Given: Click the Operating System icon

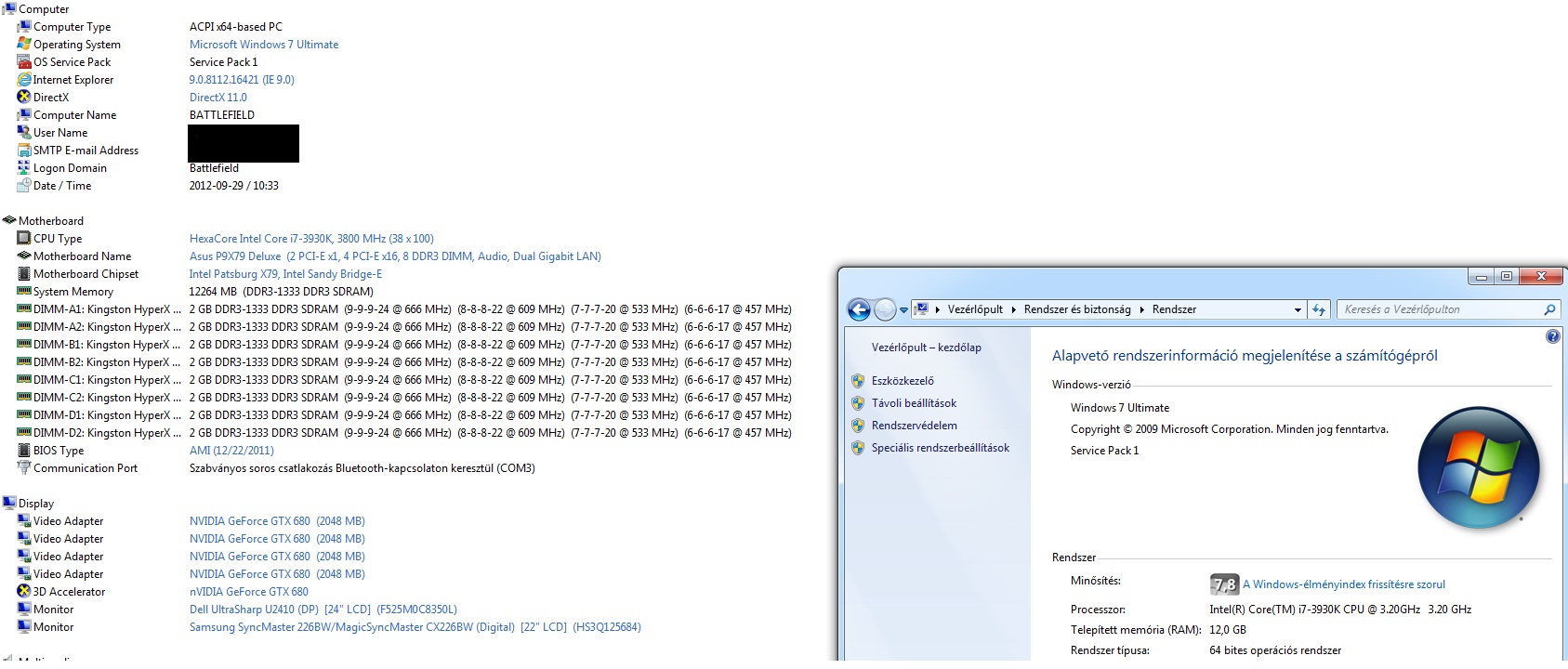Looking at the screenshot, I should pos(24,44).
